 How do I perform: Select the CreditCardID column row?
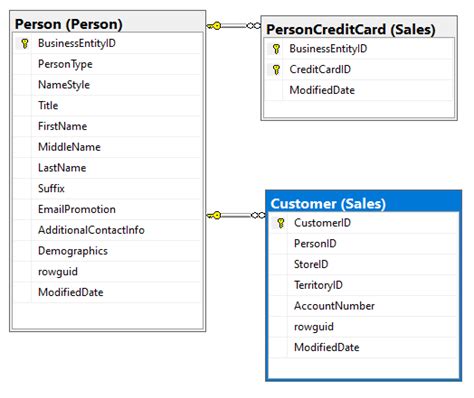tap(359, 70)
